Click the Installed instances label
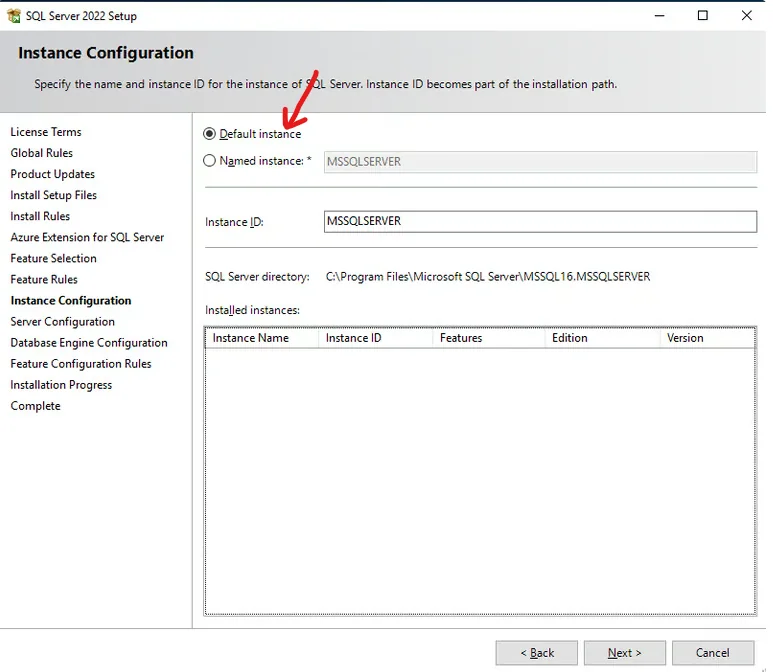 (252, 310)
